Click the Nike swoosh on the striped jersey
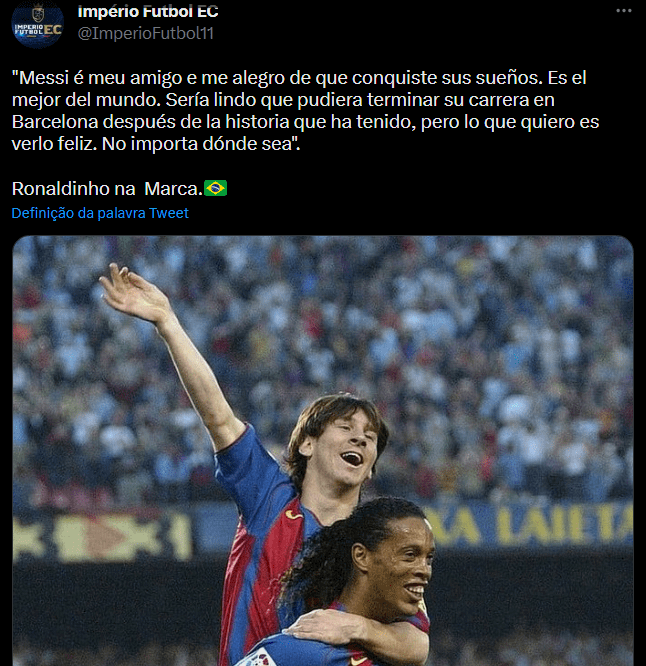 (294, 515)
